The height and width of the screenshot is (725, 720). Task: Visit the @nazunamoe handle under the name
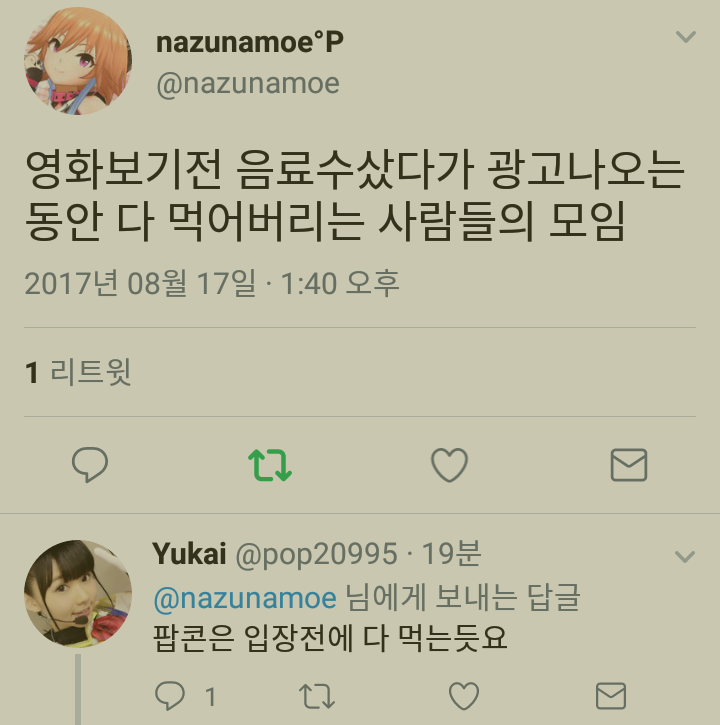[x=248, y=84]
